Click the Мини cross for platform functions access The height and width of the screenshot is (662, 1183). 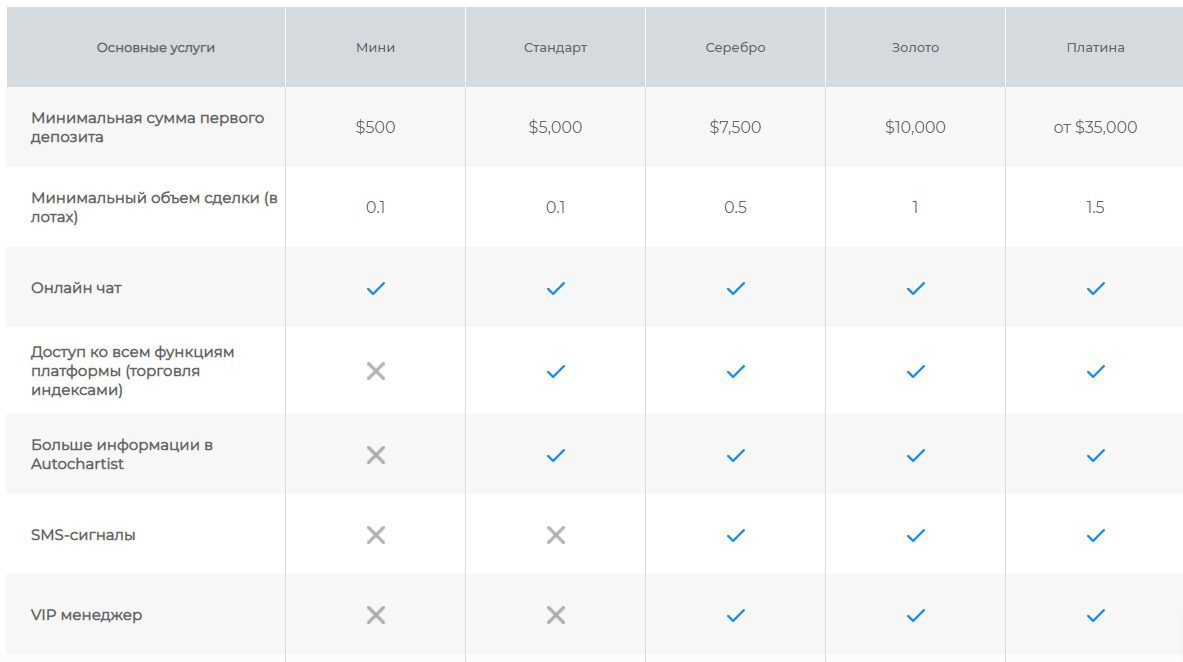(x=375, y=371)
